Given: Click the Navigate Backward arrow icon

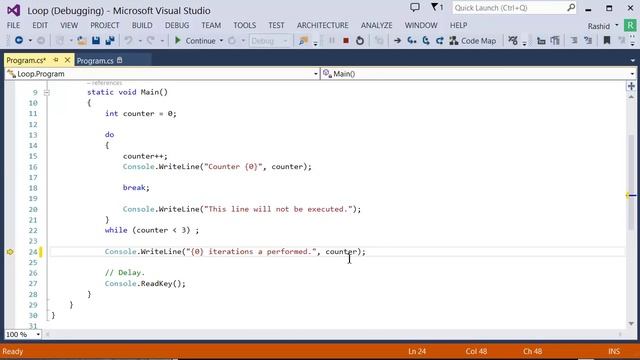Looking at the screenshot, I should [19, 40].
